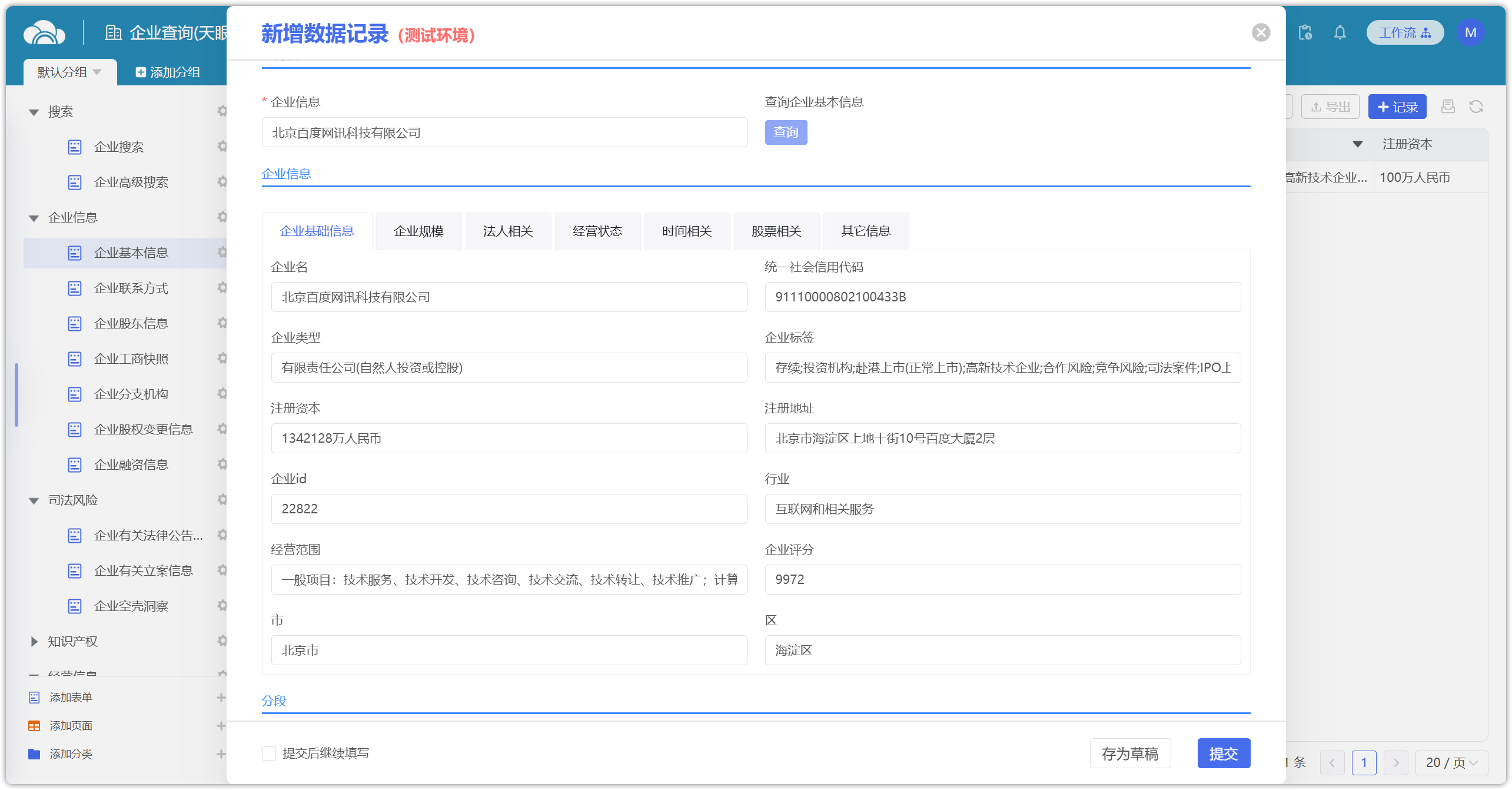
Task: Open gear settings for 企业融资信息
Action: tap(222, 464)
